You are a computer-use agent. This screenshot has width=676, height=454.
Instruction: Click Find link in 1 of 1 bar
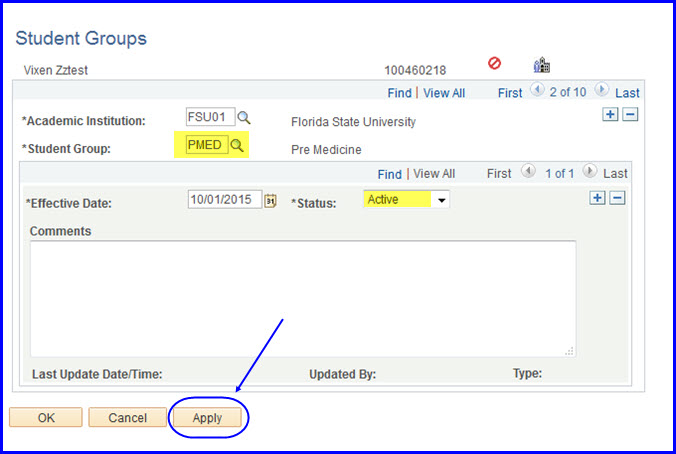tap(390, 174)
